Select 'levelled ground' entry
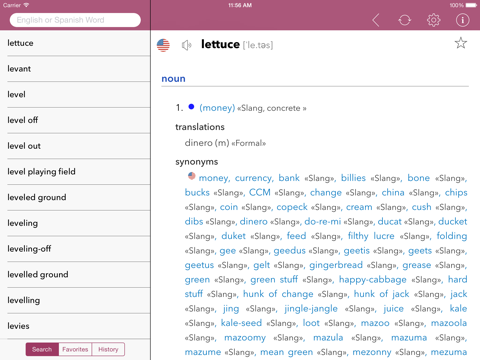The height and width of the screenshot is (360, 480). tap(75, 275)
